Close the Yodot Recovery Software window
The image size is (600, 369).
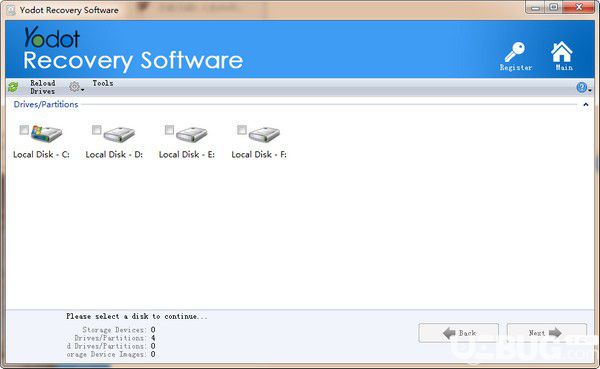coord(579,7)
